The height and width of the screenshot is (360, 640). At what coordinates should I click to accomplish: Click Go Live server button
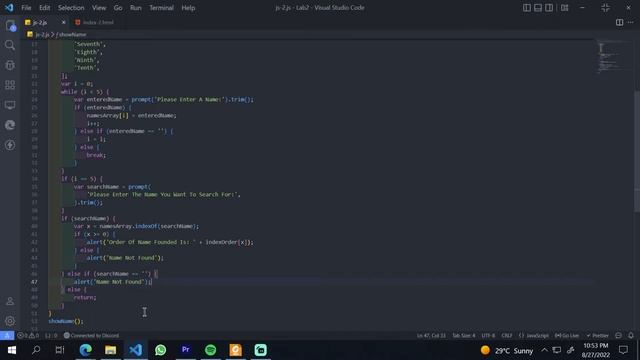(x=567, y=336)
